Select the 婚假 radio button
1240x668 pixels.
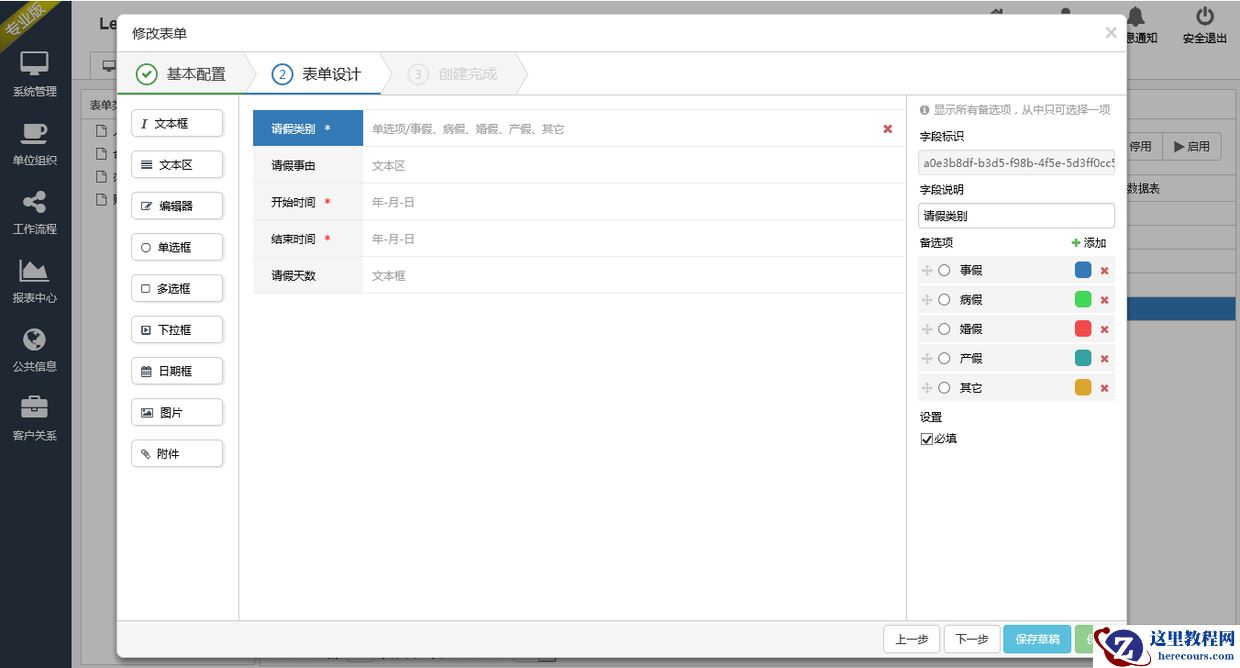(x=944, y=329)
